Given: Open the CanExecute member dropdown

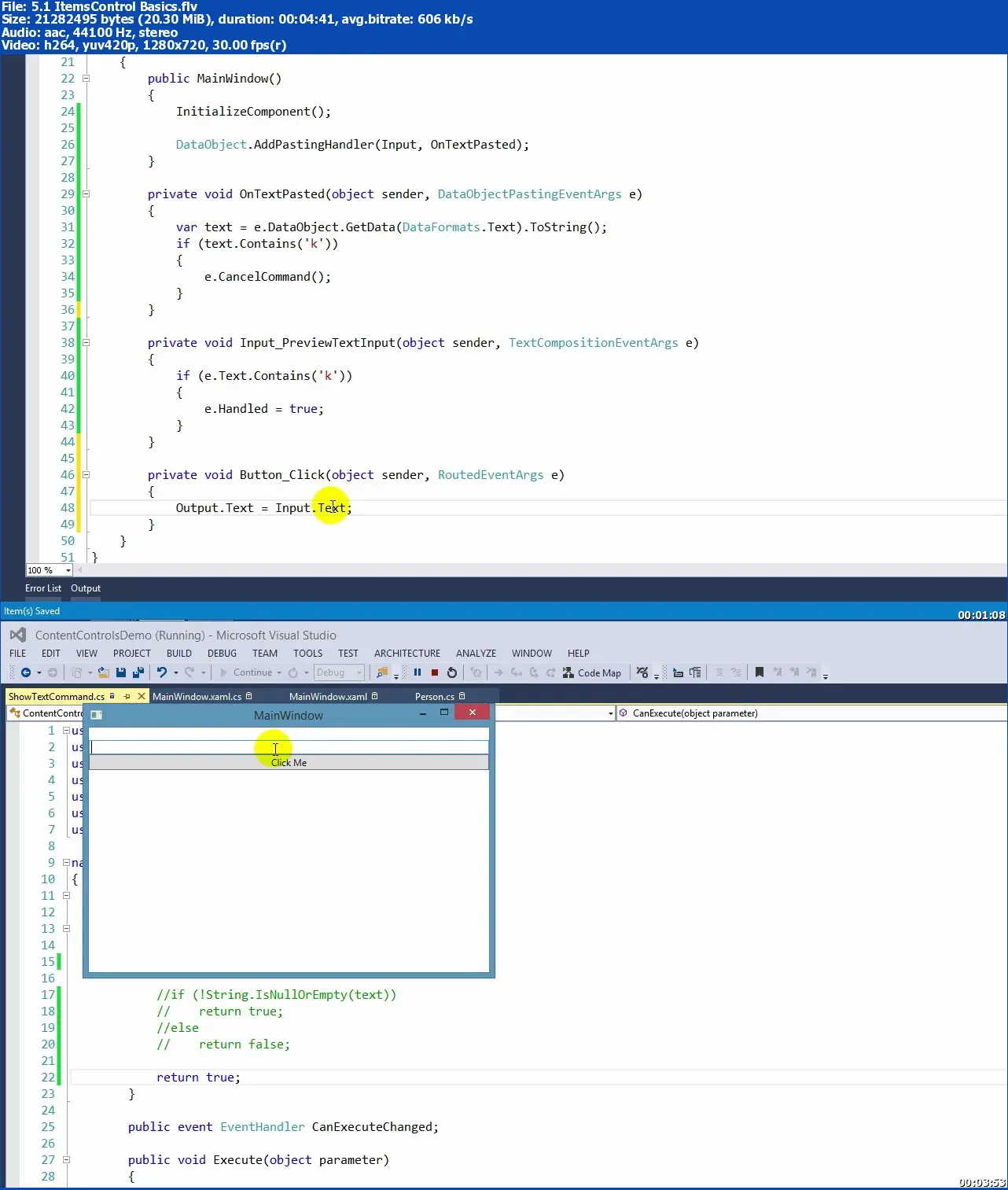Looking at the screenshot, I should [x=811, y=713].
